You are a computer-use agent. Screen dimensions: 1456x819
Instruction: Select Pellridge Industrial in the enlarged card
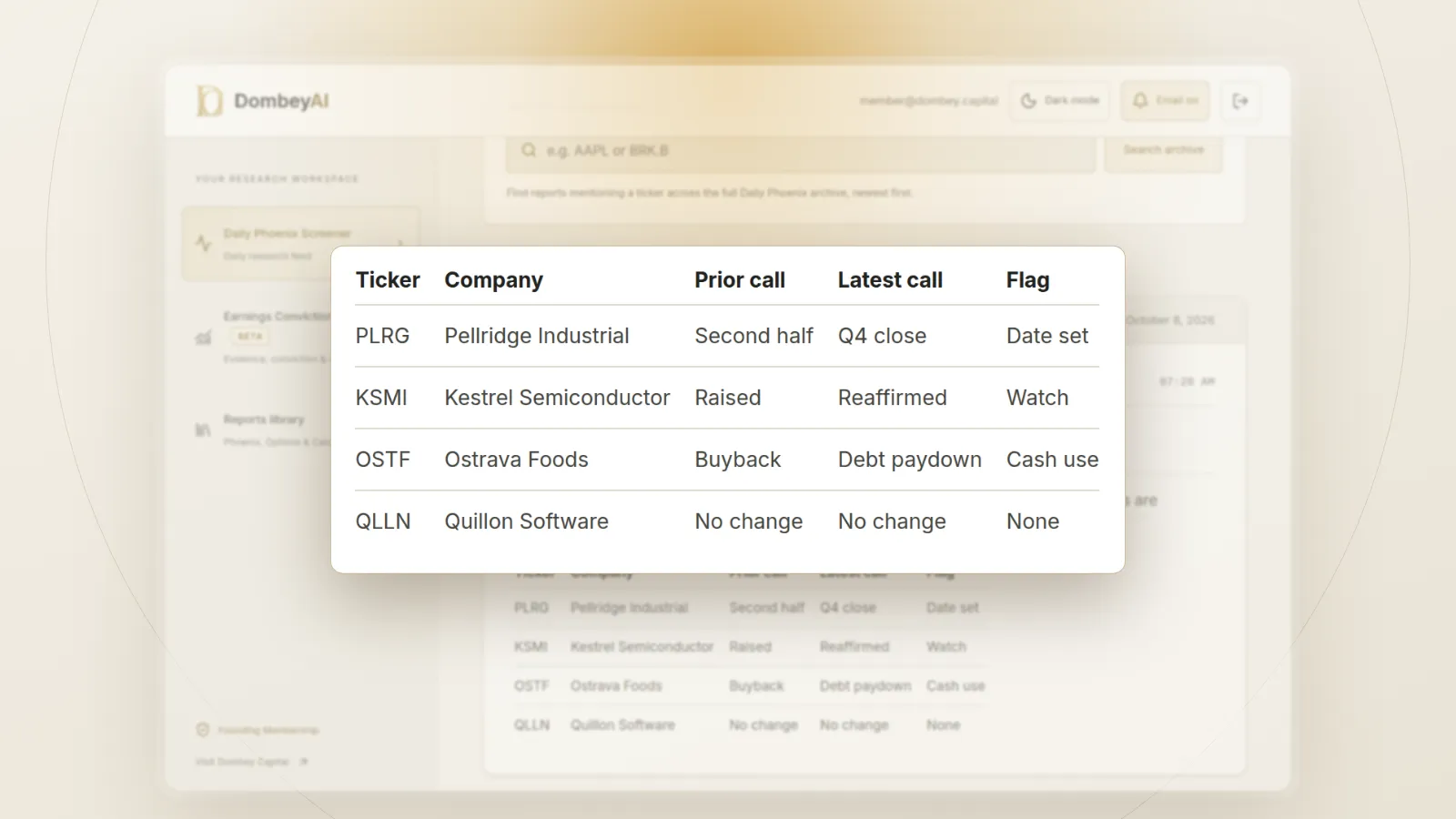pos(537,336)
